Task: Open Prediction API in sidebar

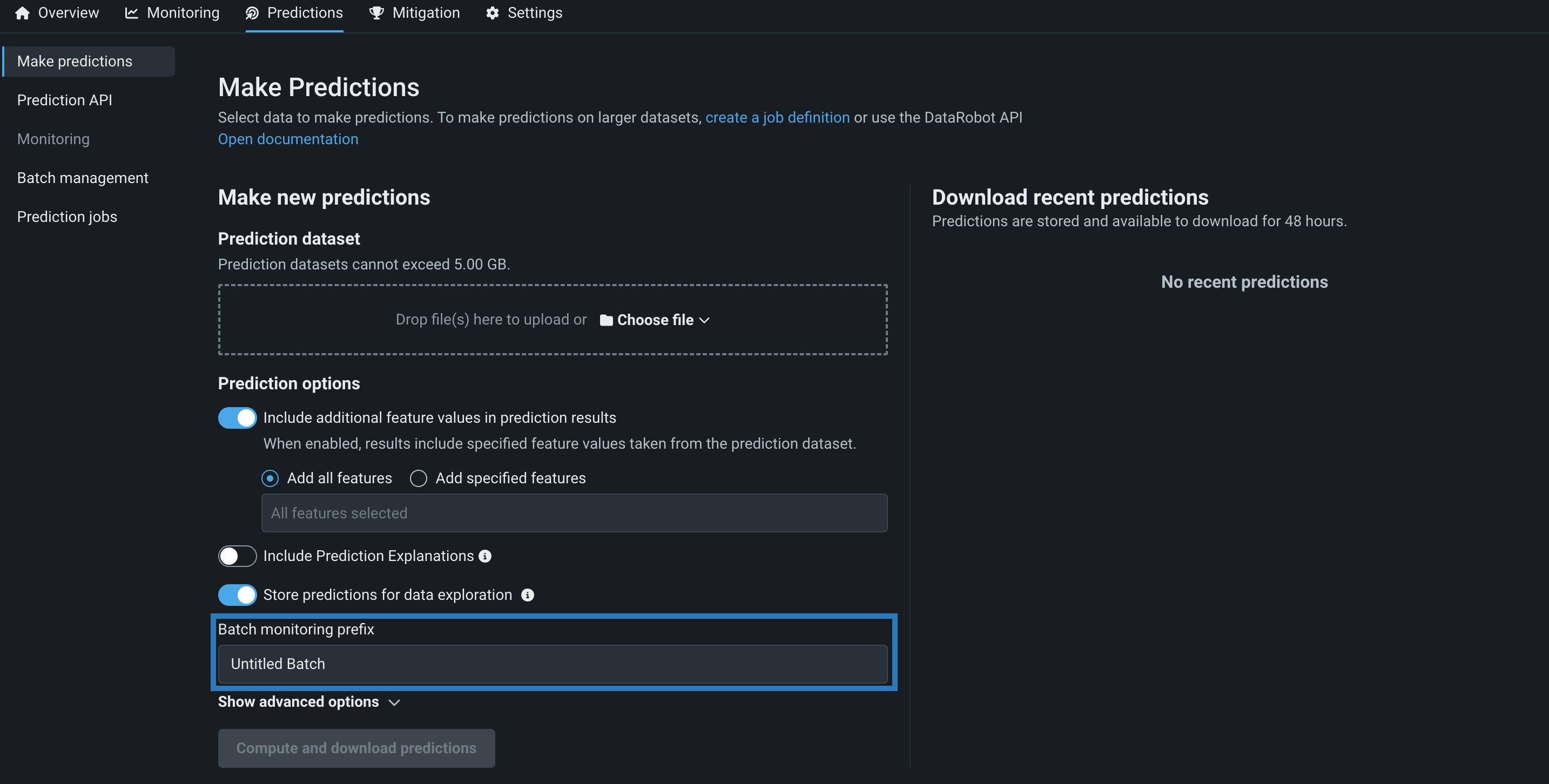Action: [x=64, y=100]
